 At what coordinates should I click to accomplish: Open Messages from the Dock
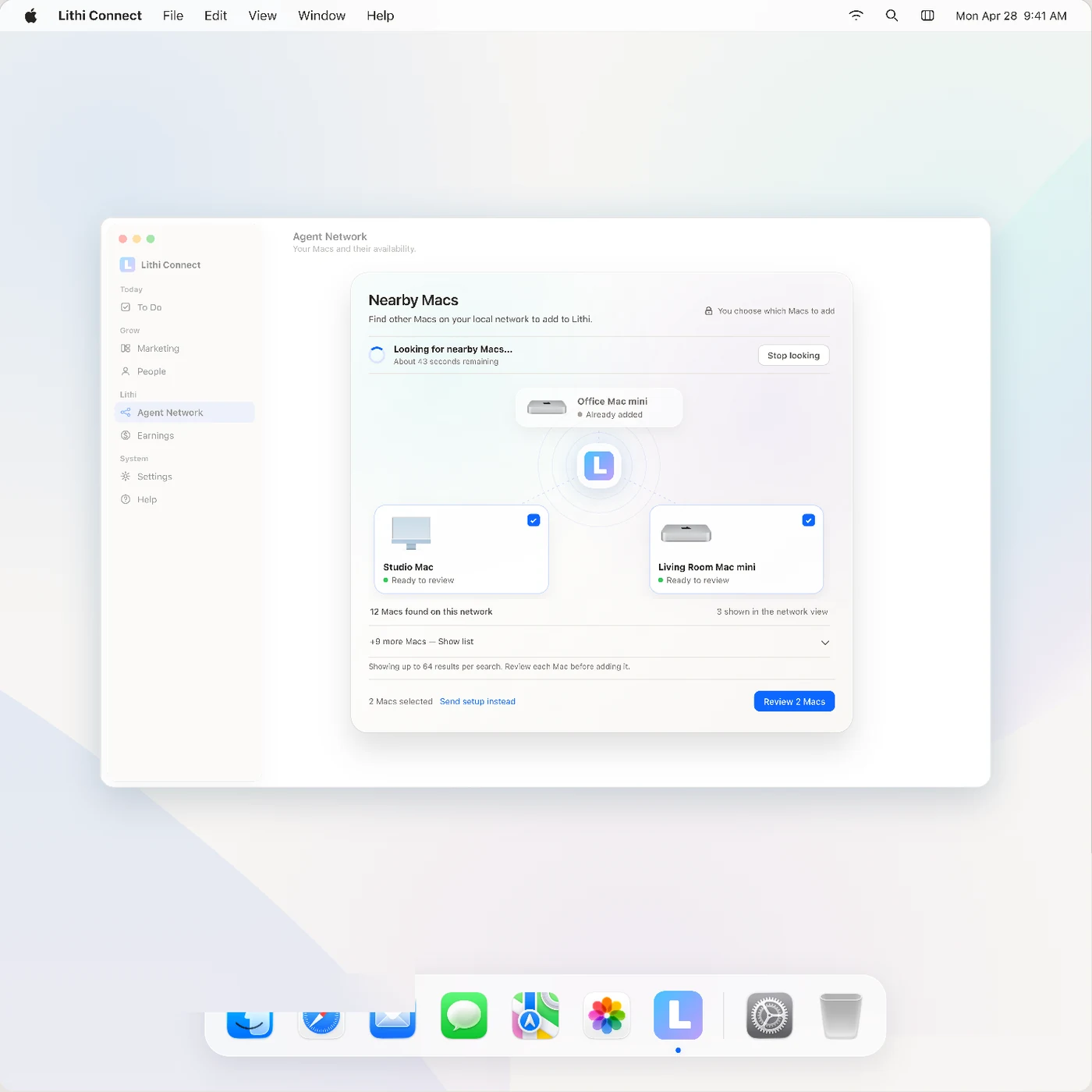click(464, 1016)
